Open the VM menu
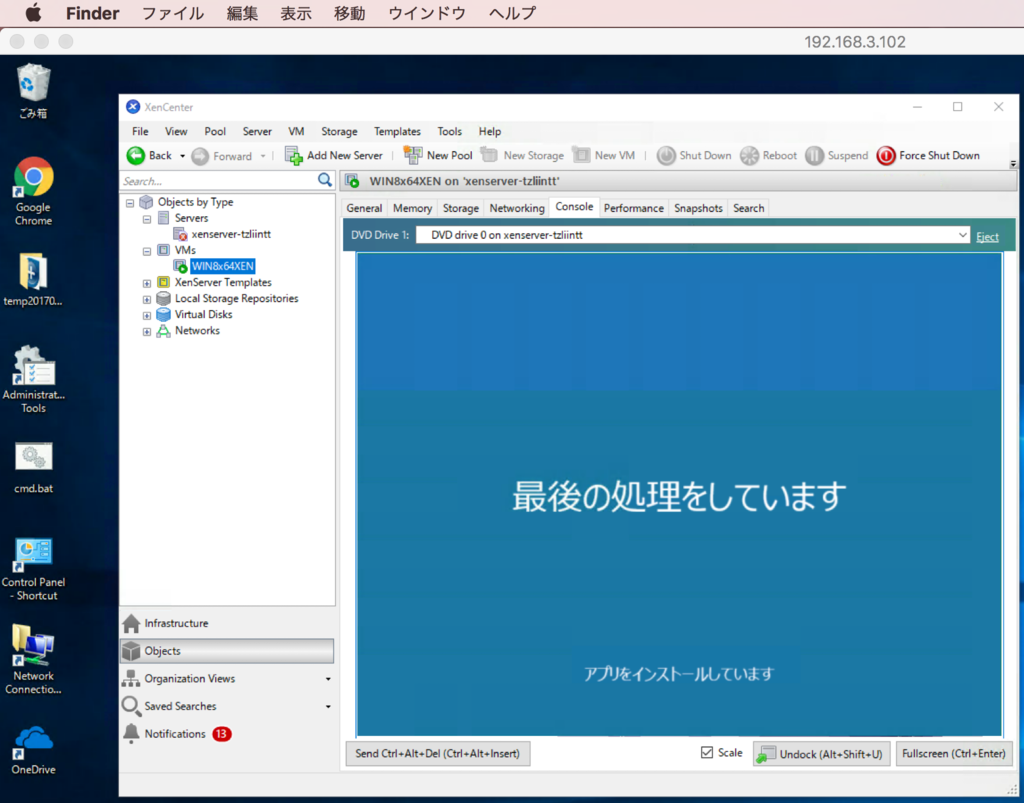 point(296,131)
